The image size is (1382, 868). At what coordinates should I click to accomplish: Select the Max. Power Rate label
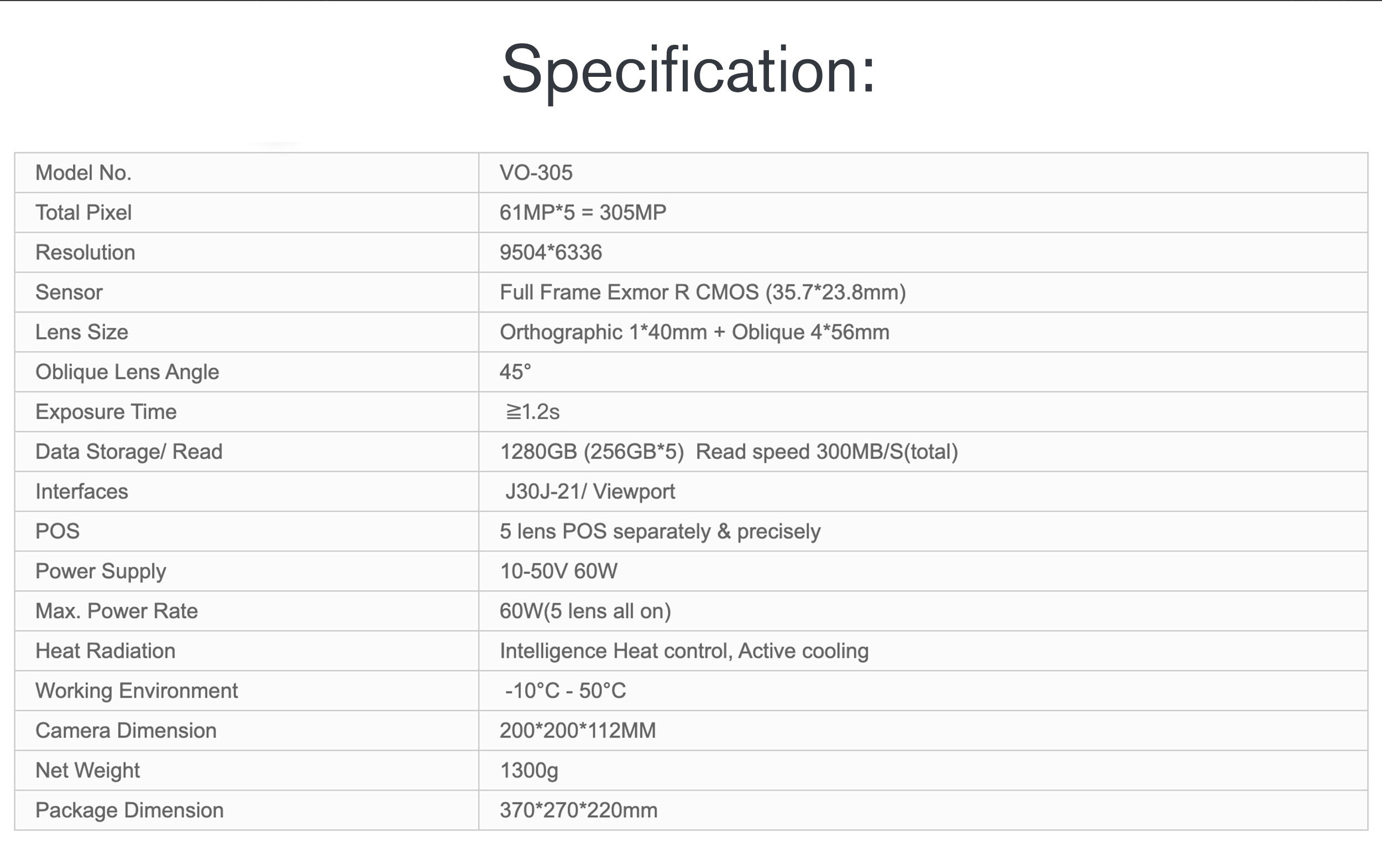tap(117, 611)
